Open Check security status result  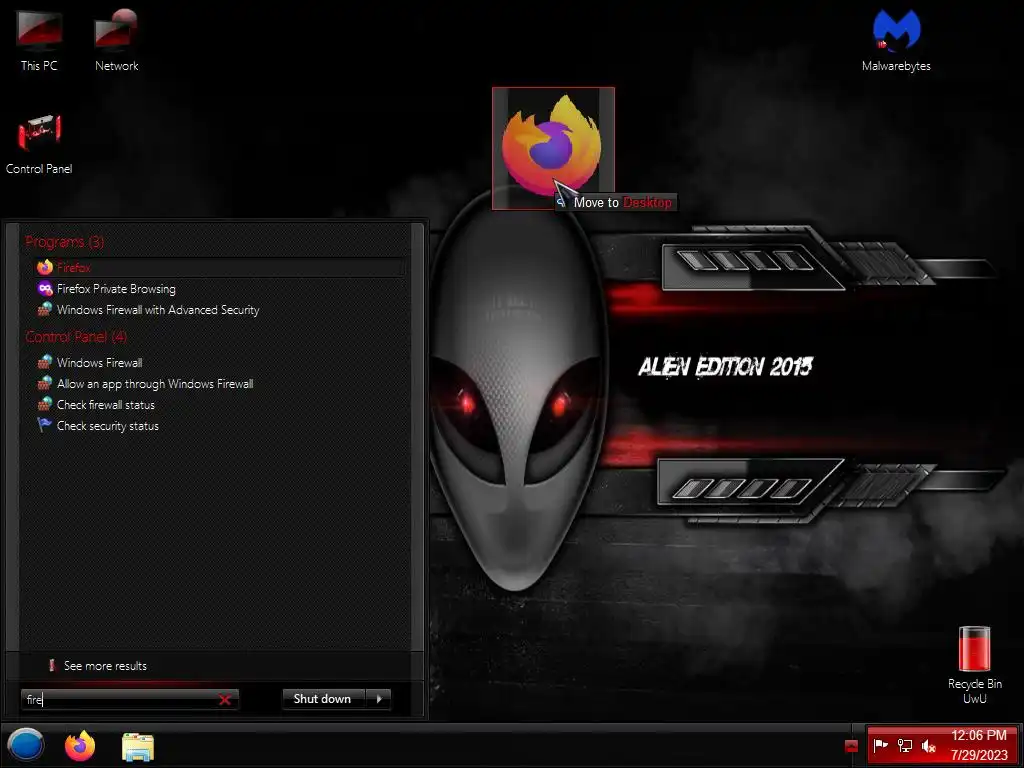point(219,426)
